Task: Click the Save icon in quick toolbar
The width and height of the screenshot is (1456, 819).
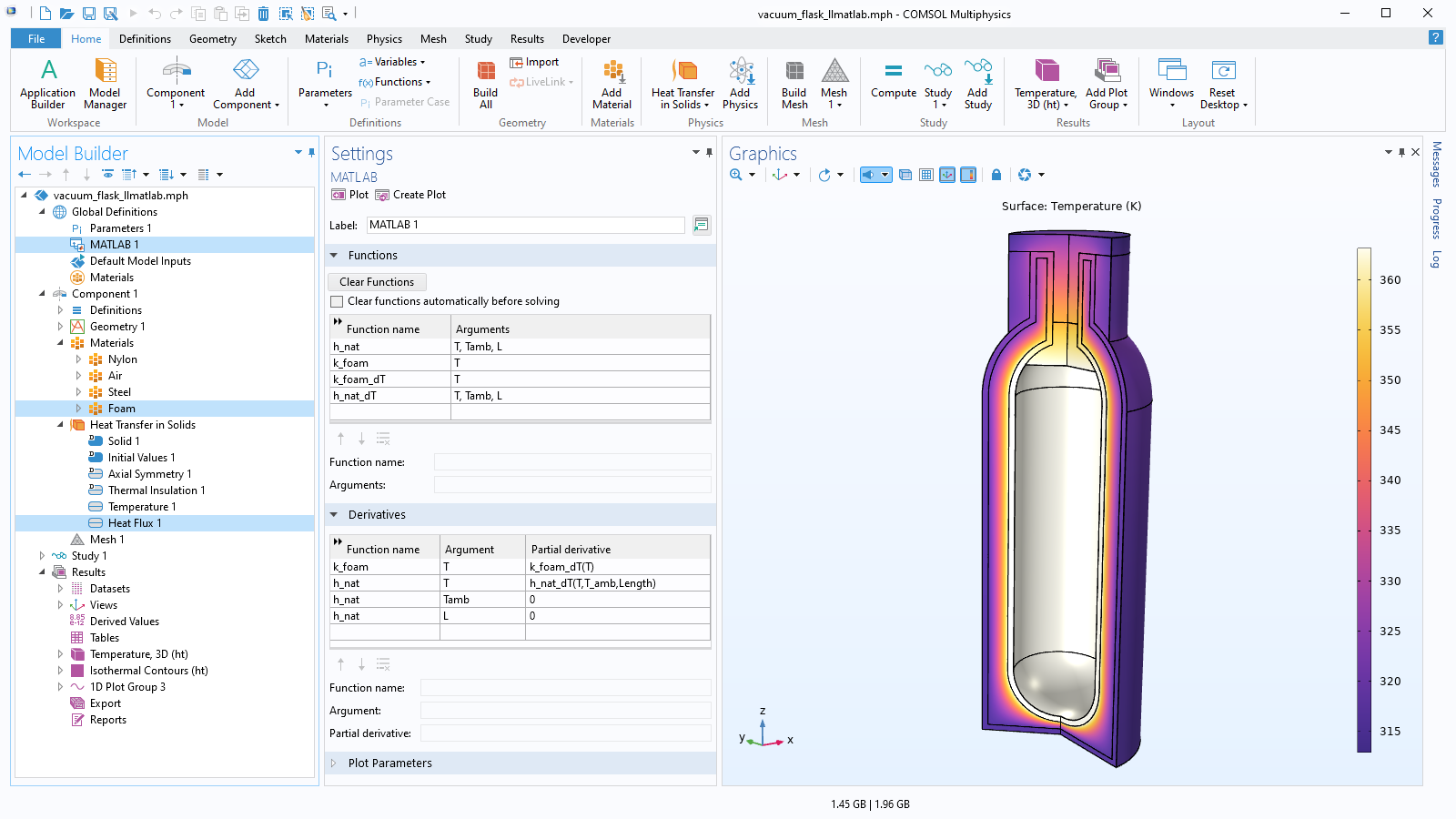Action: [89, 14]
